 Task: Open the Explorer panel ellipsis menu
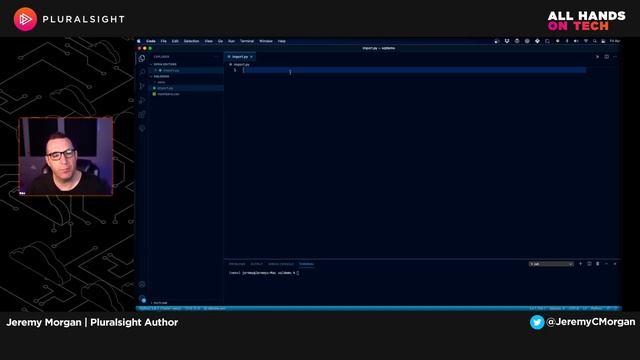[216, 57]
